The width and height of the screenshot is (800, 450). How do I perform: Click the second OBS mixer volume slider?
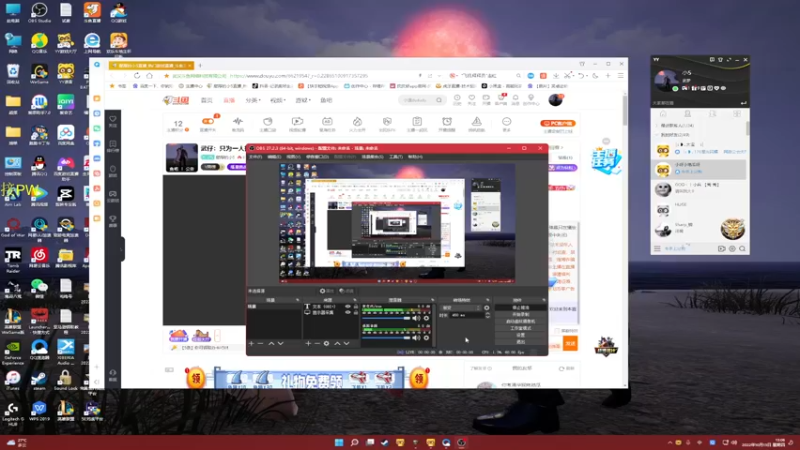tap(387, 337)
